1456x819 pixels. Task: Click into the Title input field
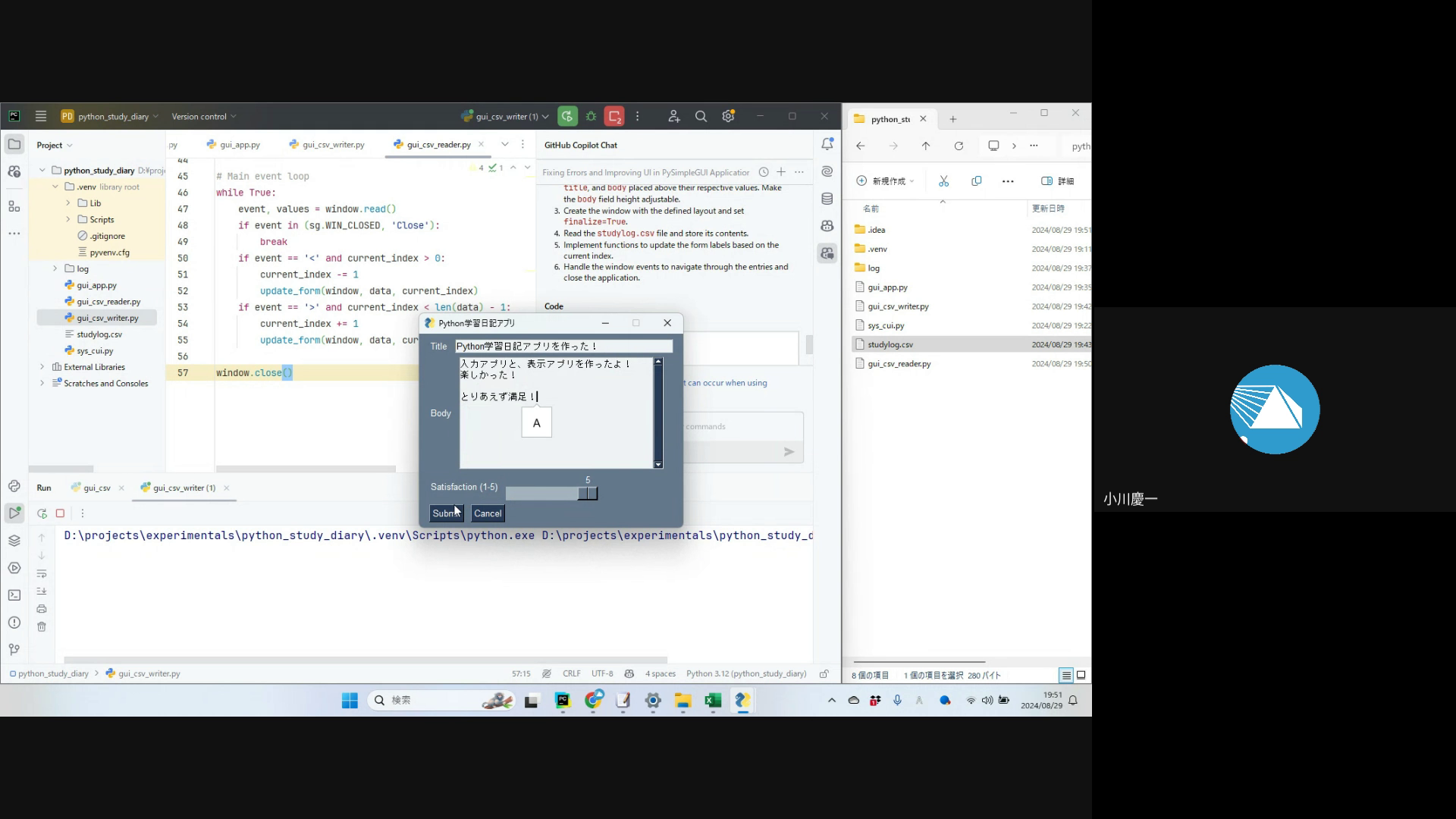(563, 347)
